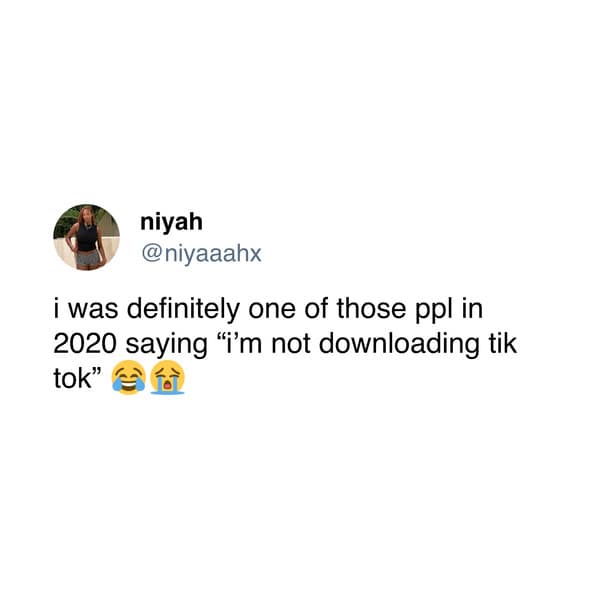
Task: Click the word was in the first line
Action: 92,310
